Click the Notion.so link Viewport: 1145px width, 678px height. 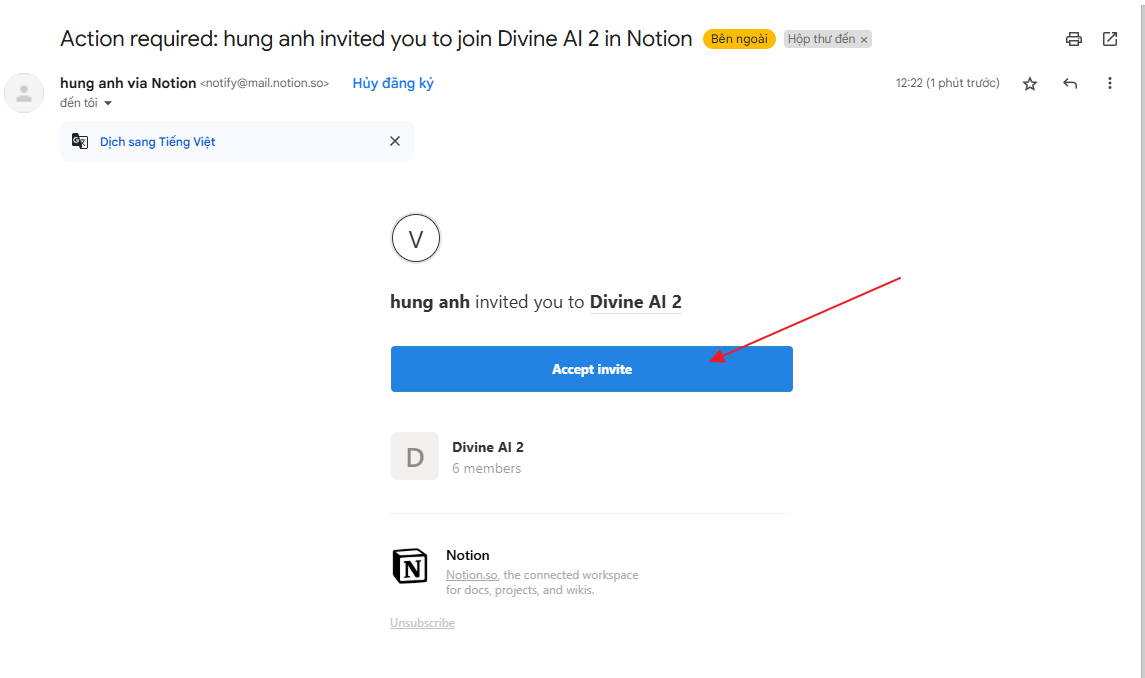pyautogui.click(x=471, y=575)
